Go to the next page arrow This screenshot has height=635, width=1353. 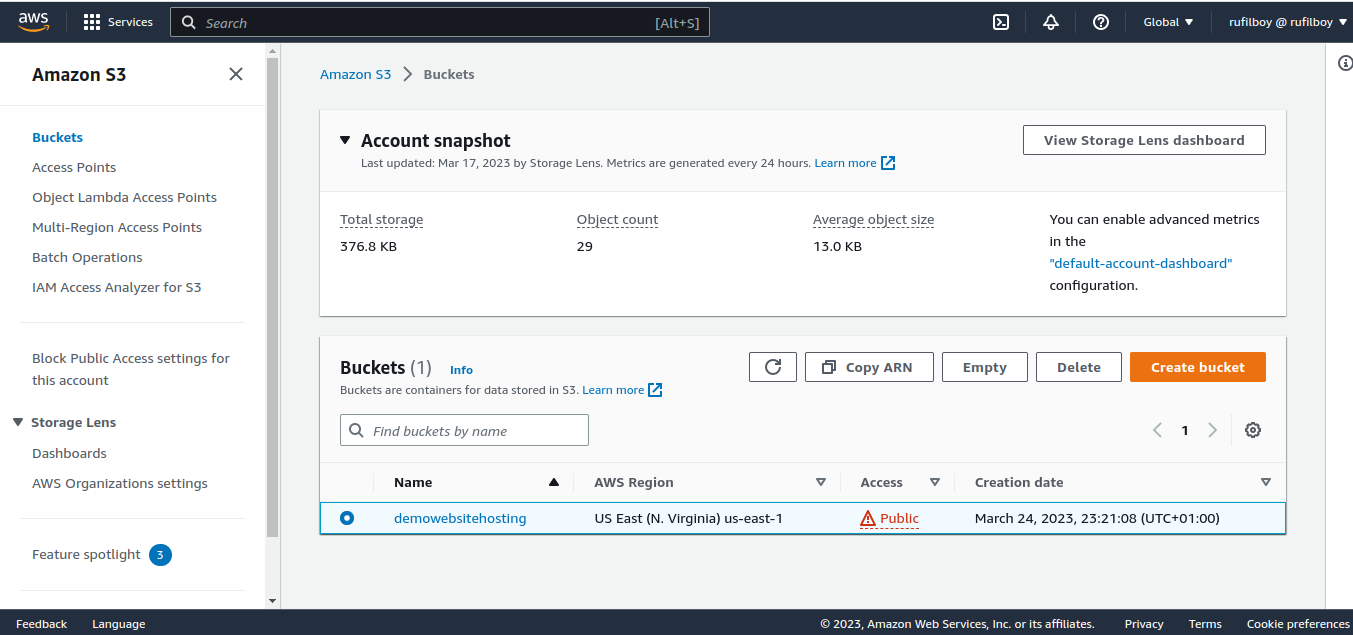(x=1212, y=430)
